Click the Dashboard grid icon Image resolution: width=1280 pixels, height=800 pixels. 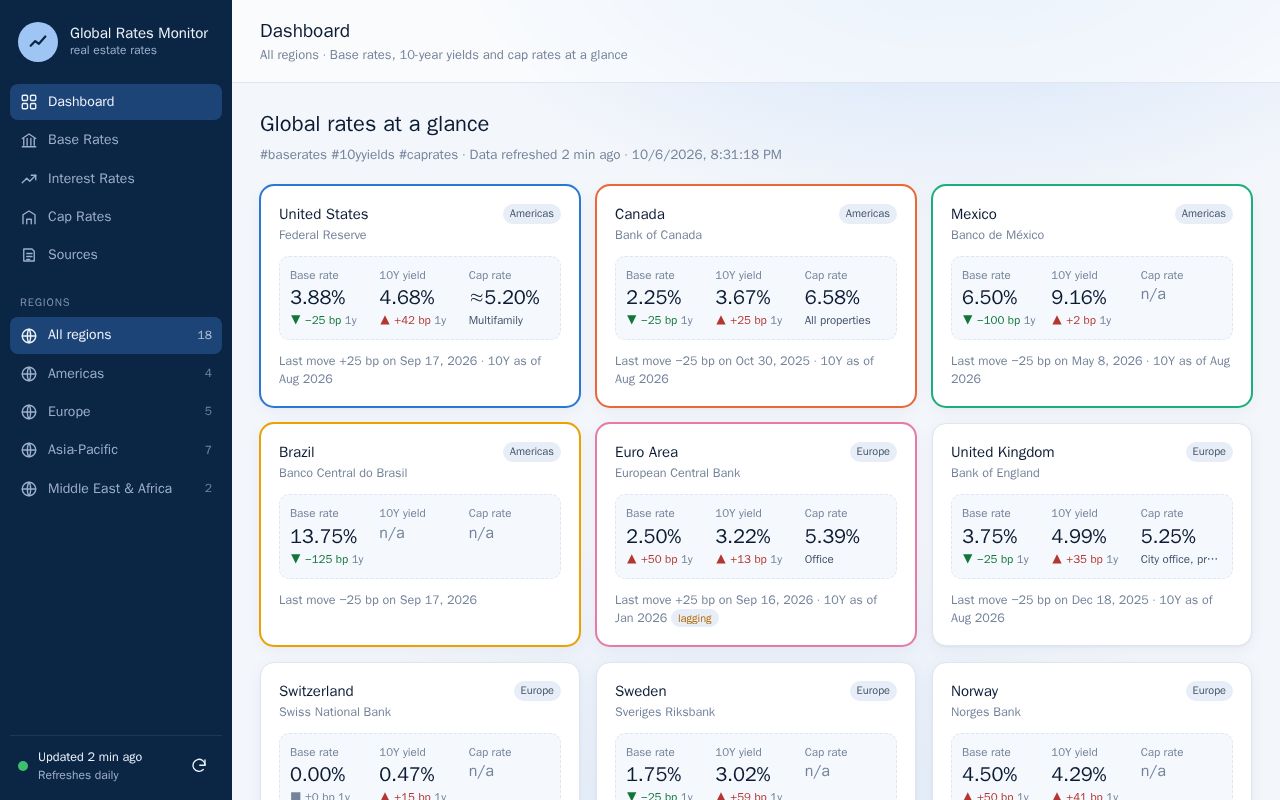(29, 102)
